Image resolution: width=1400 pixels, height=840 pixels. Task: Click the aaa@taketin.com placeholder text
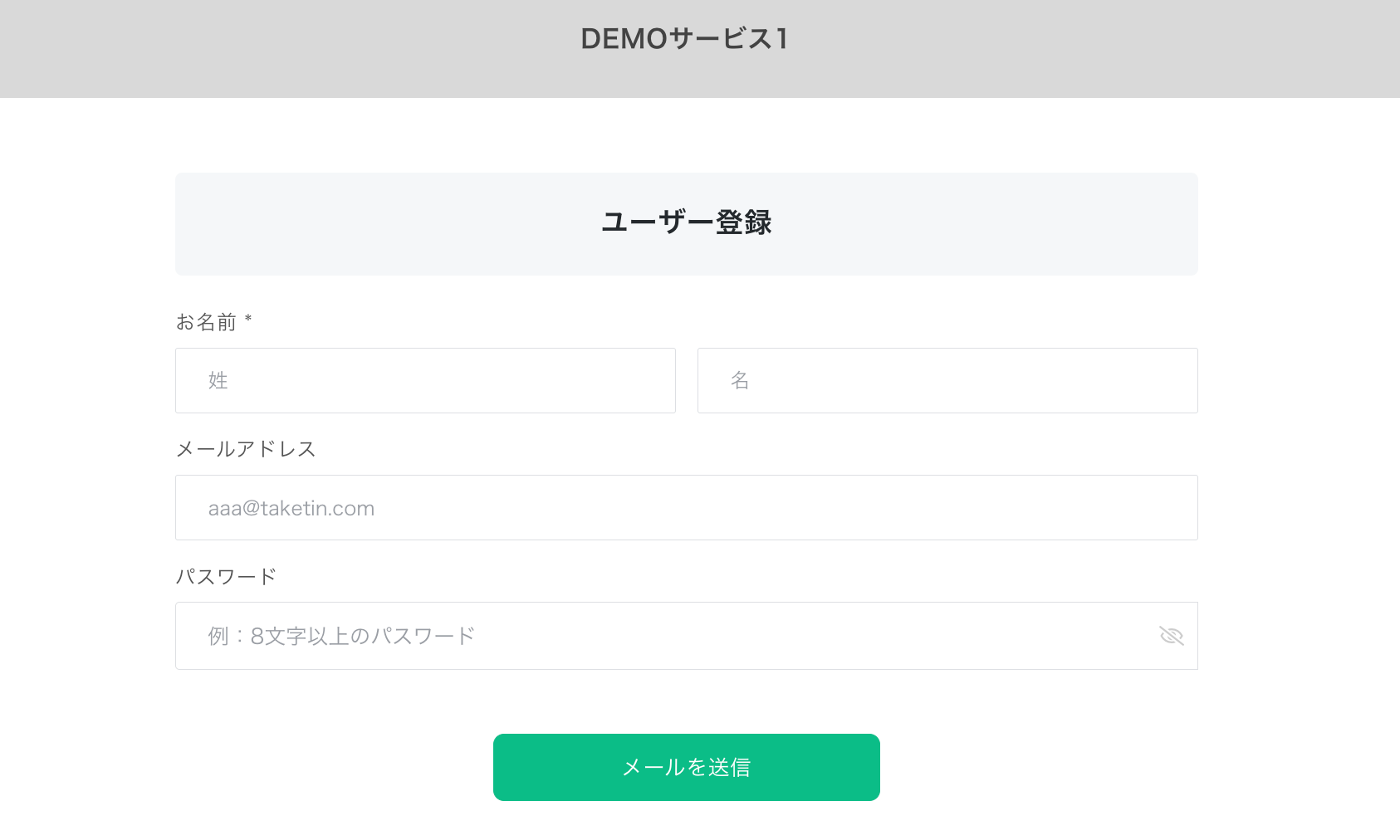click(x=291, y=508)
